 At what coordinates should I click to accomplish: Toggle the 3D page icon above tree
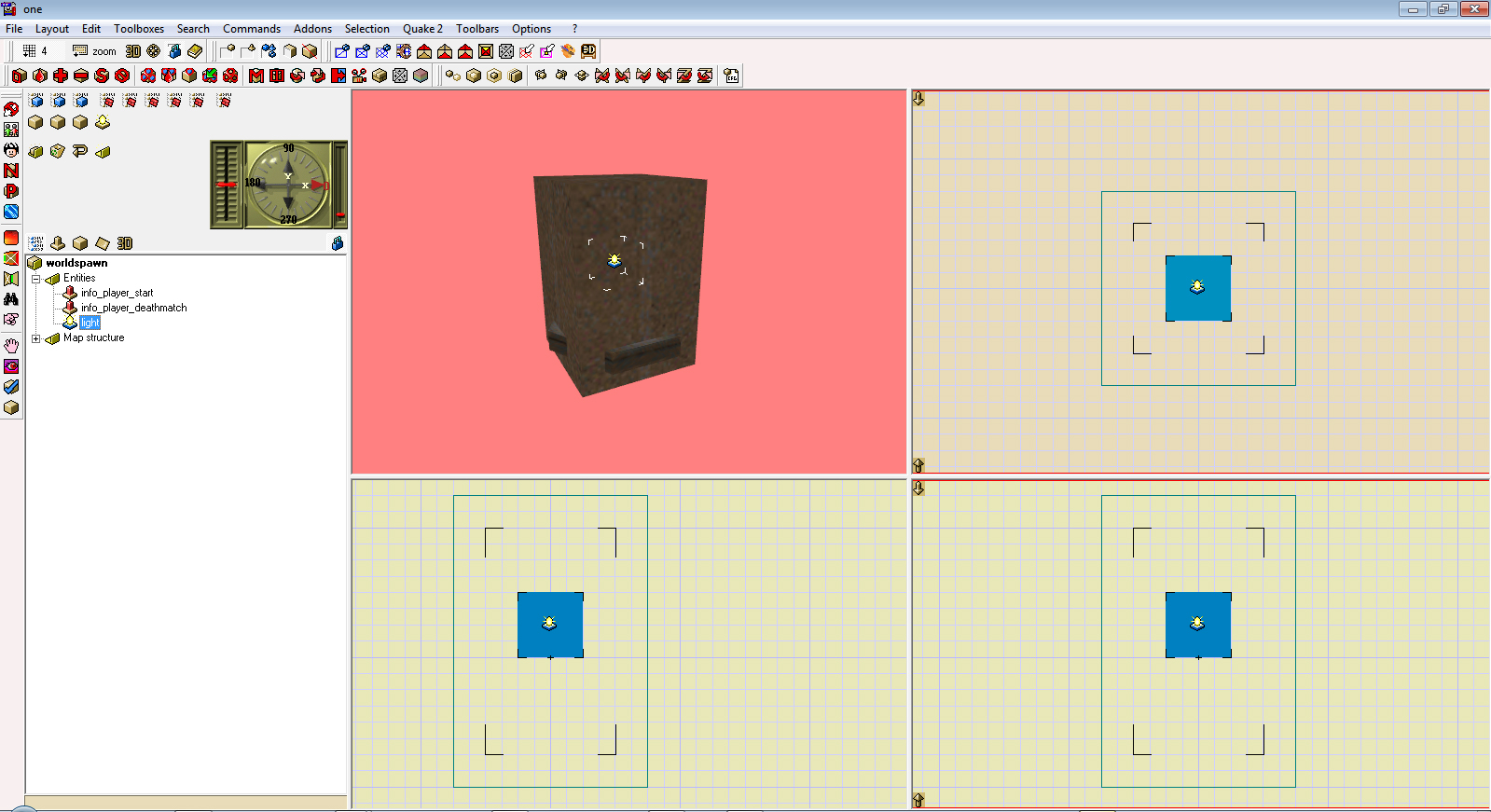pyautogui.click(x=125, y=243)
